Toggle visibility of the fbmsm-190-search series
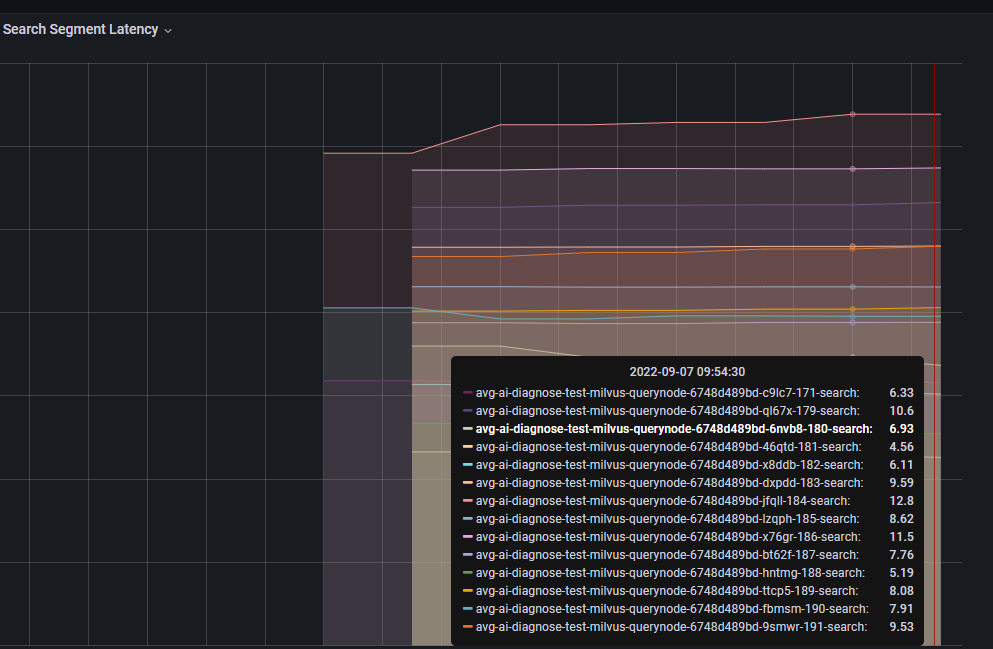 (668, 608)
